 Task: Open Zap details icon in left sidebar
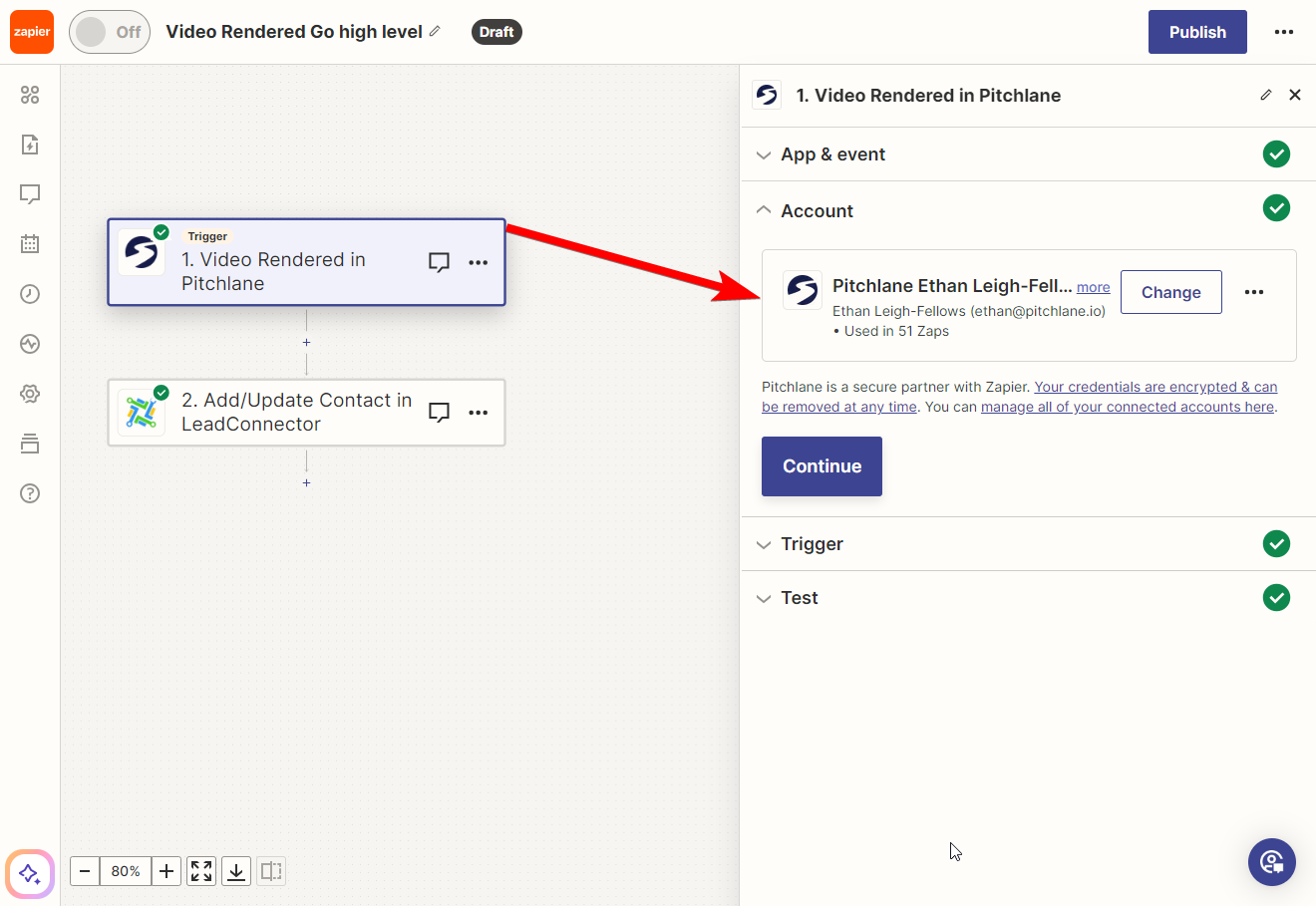pyautogui.click(x=30, y=145)
